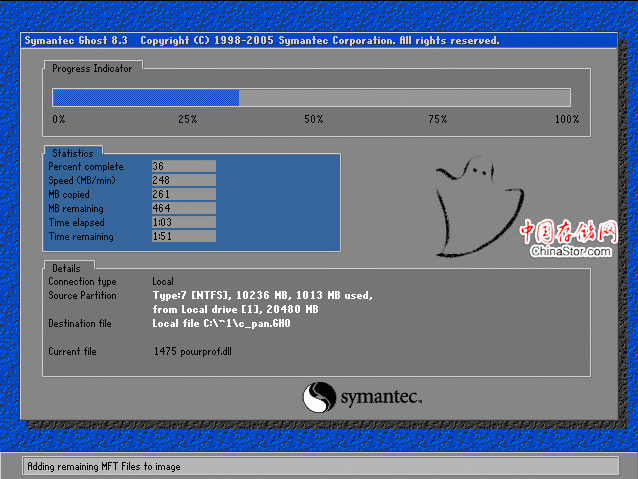This screenshot has height=479, width=638.
Task: Click the Destination file label
Action: (80, 324)
